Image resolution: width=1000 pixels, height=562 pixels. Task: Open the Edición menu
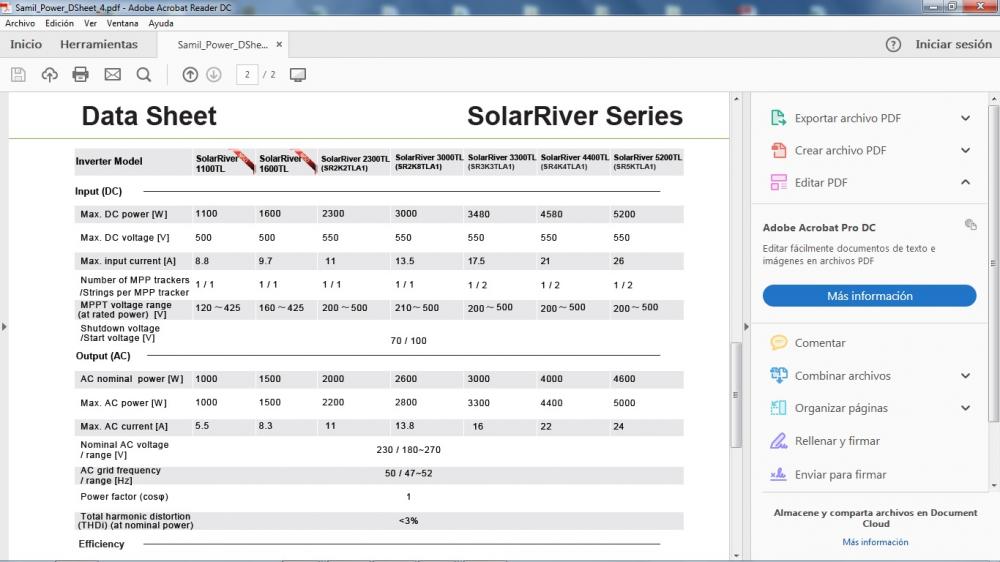tap(59, 23)
